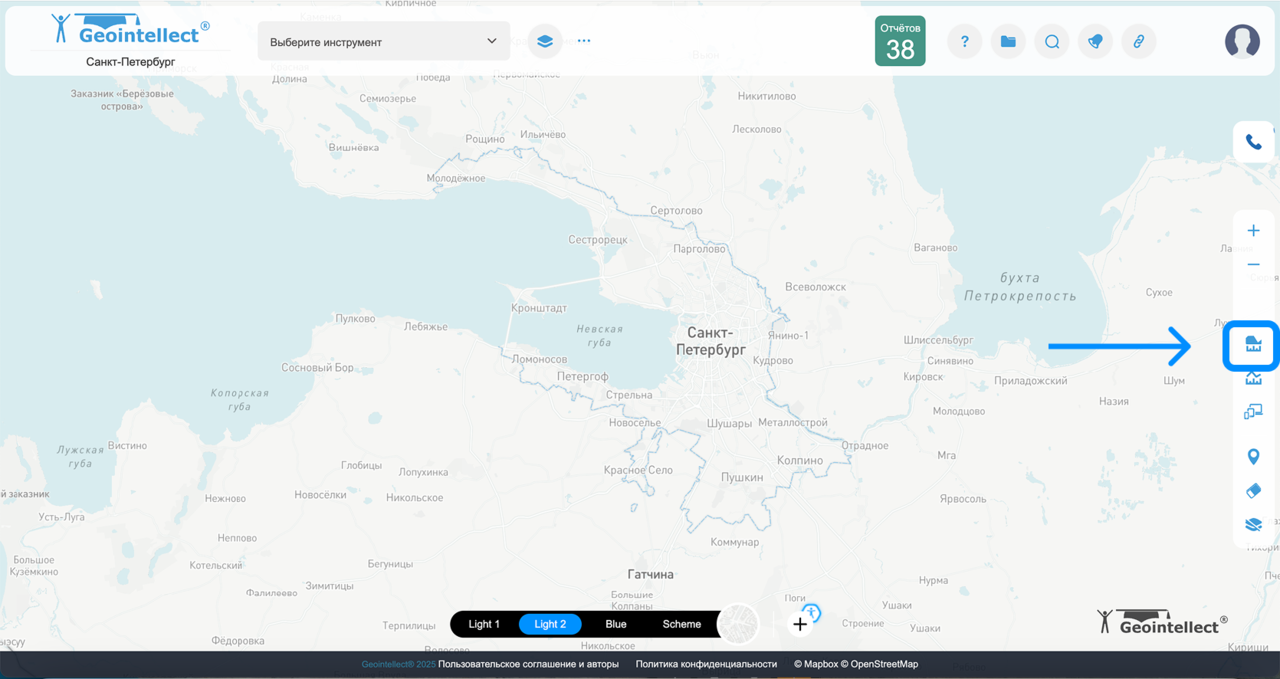Screen dimensions: 1280x679
Task: Open the folder icon in top bar
Action: (x=1008, y=42)
